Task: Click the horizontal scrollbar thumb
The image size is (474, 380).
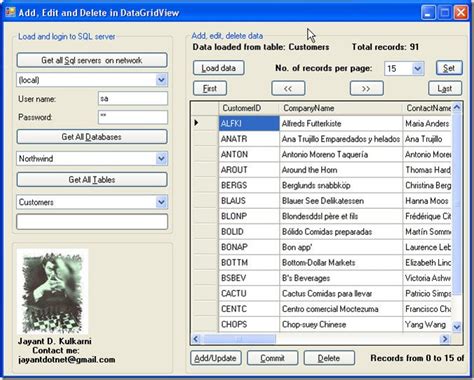Action: pyautogui.click(x=239, y=339)
